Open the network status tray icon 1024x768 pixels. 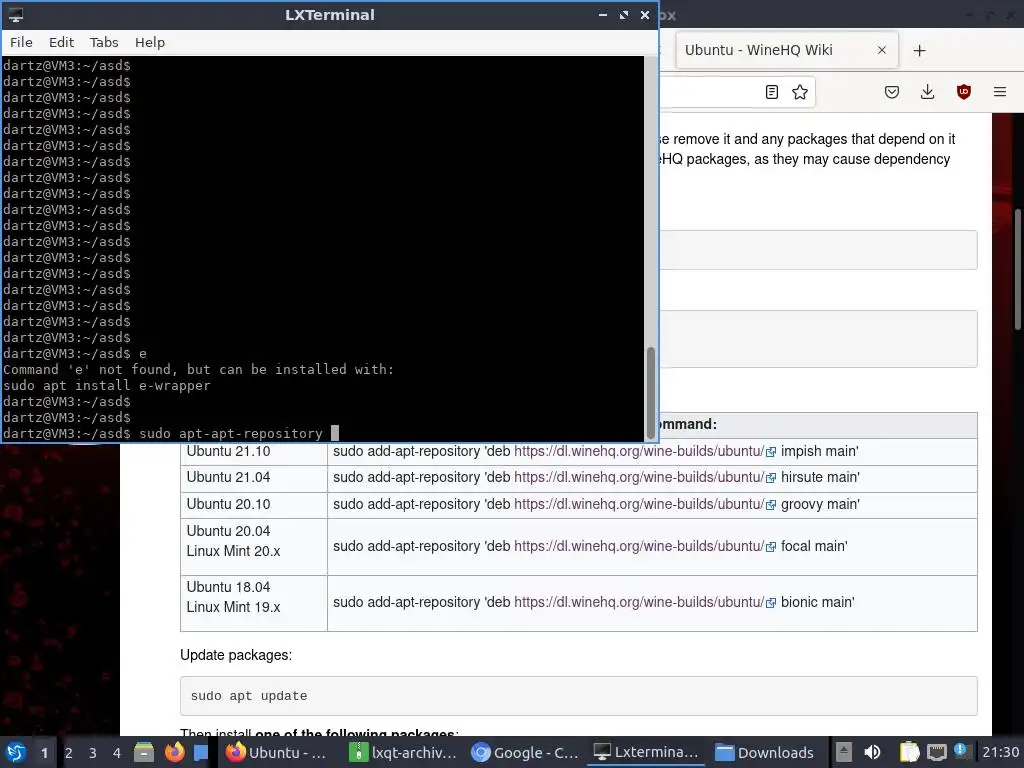[936, 752]
